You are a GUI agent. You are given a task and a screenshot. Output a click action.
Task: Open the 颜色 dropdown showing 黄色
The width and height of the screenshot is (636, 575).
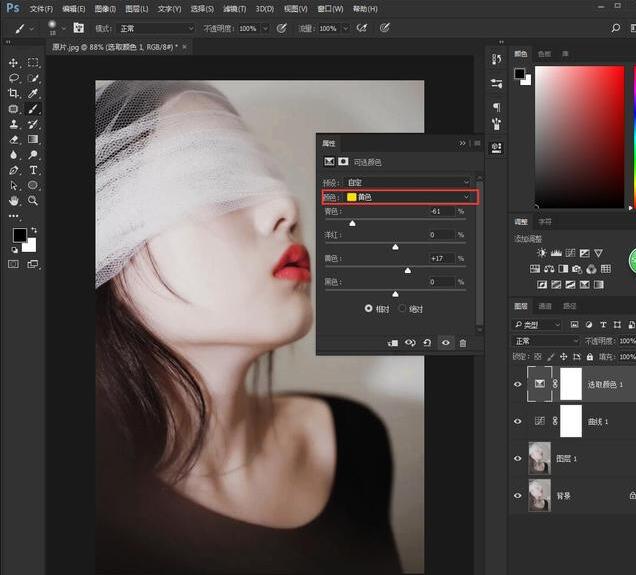(x=408, y=197)
